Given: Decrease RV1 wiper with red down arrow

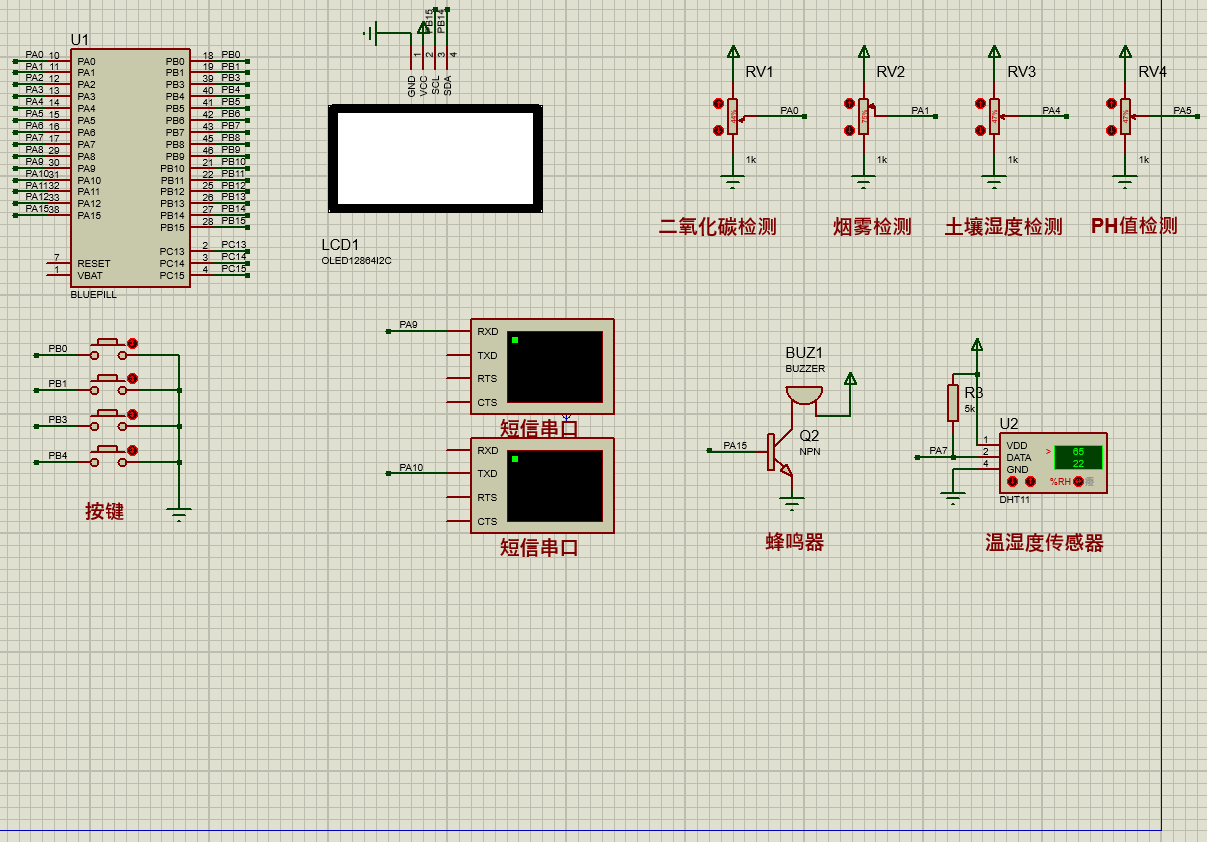Looking at the screenshot, I should (x=718, y=130).
